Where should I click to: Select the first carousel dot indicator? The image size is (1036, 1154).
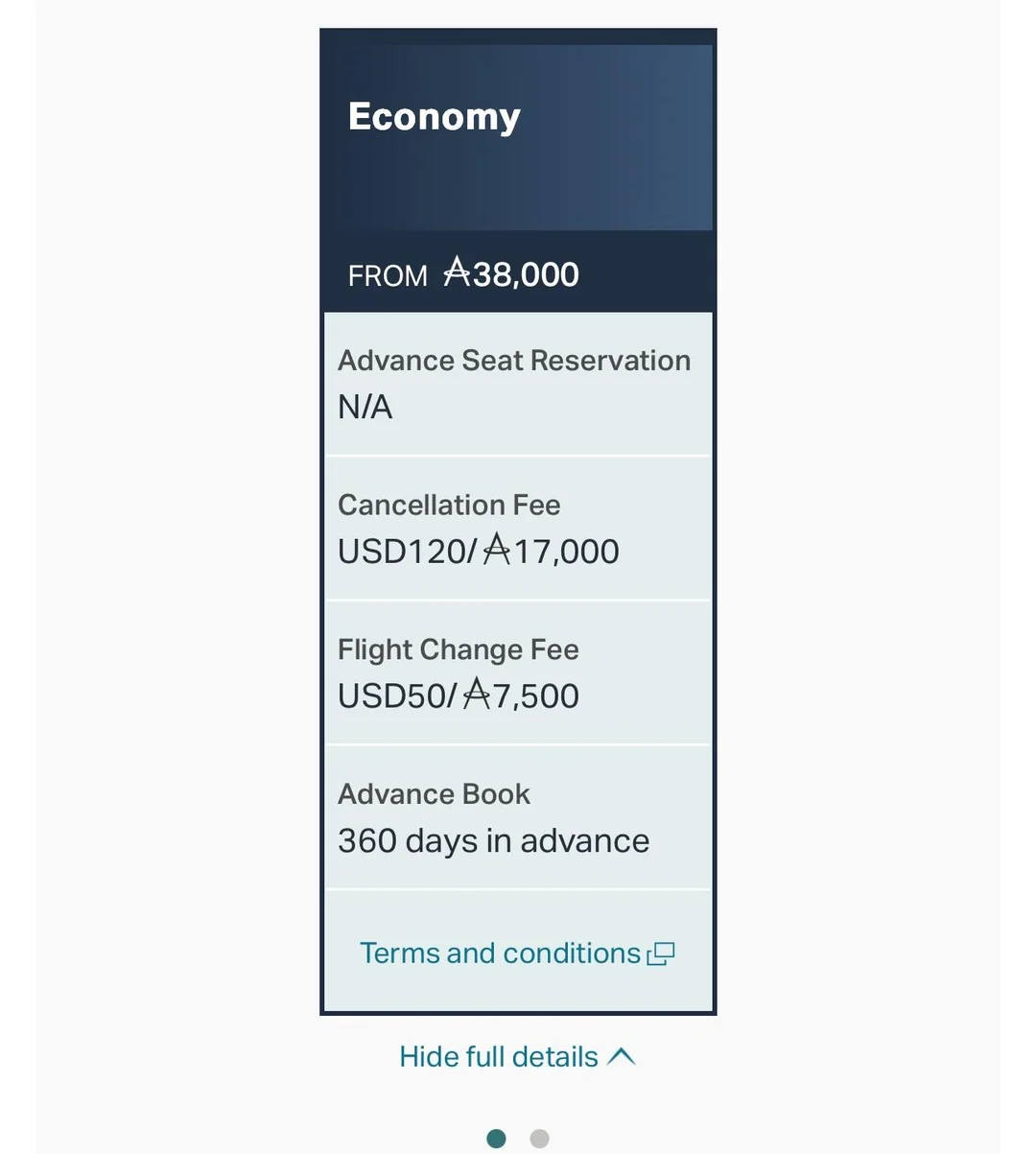click(496, 1139)
